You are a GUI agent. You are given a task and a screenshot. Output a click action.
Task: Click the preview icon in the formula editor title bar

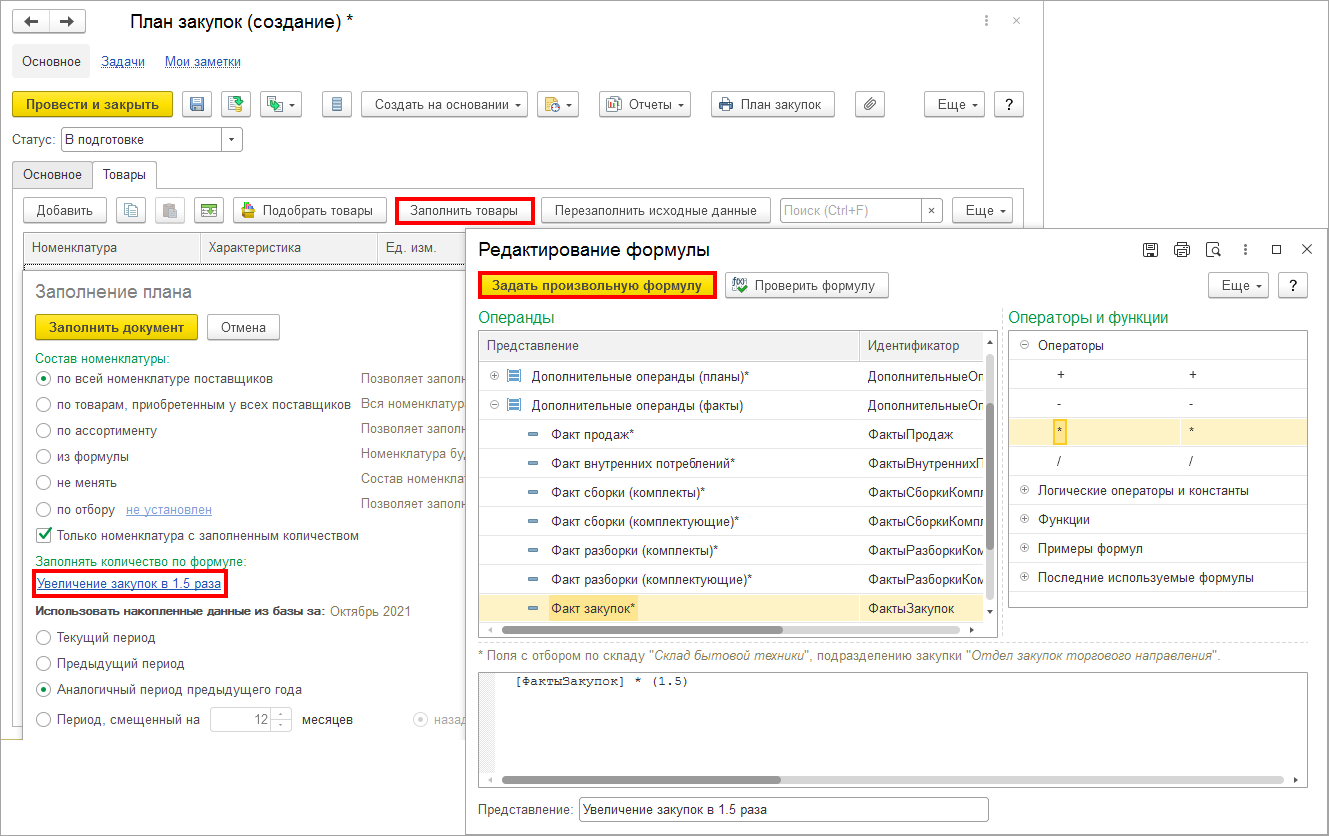coord(1213,250)
